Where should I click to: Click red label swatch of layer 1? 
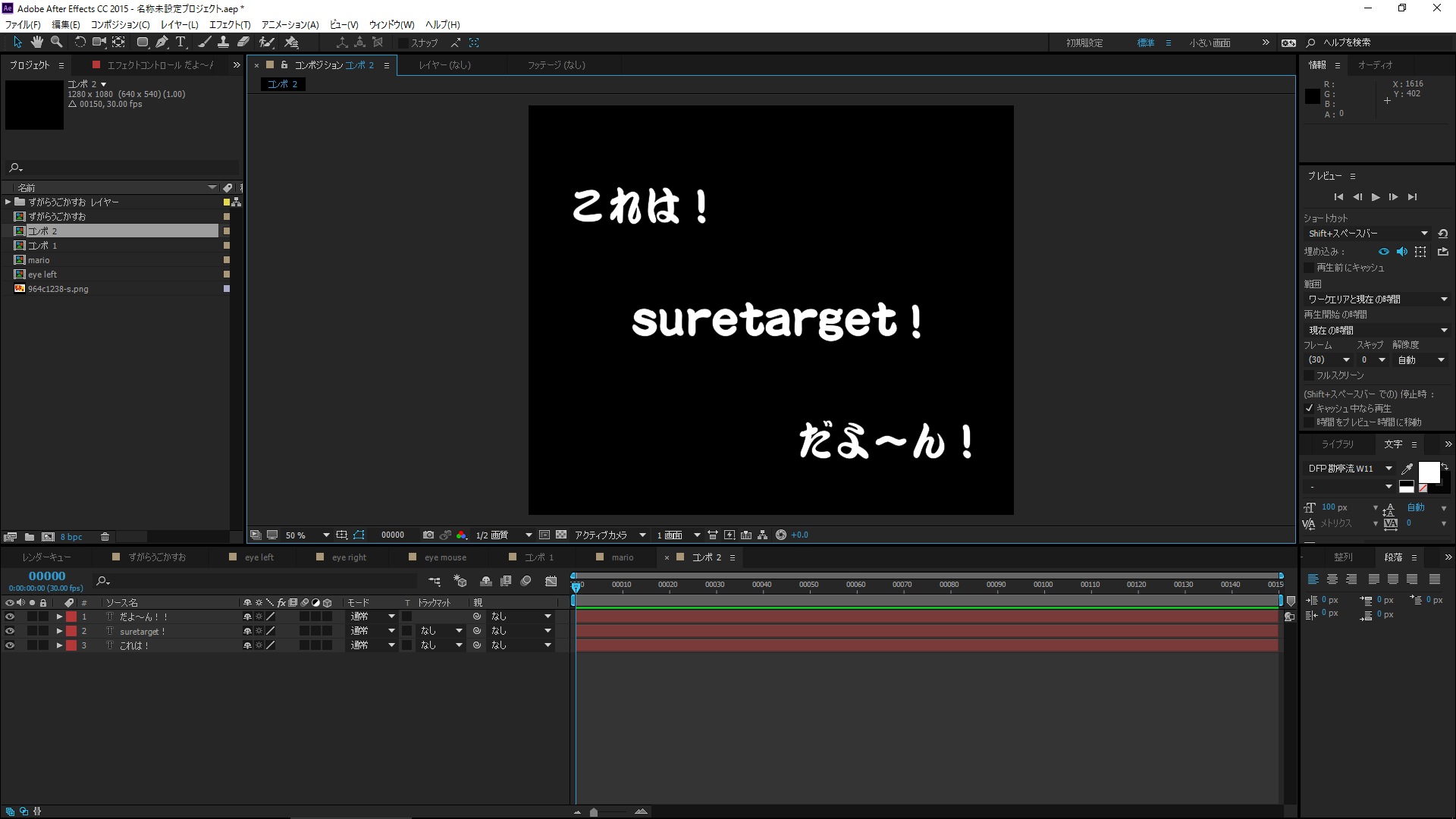pos(71,617)
